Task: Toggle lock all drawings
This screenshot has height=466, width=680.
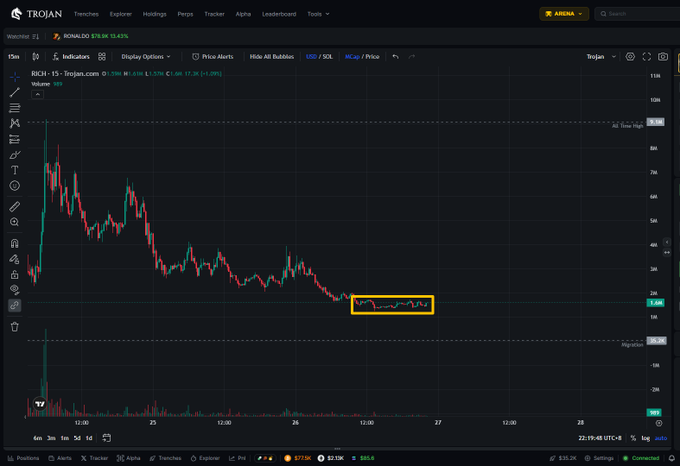Action: 15,274
